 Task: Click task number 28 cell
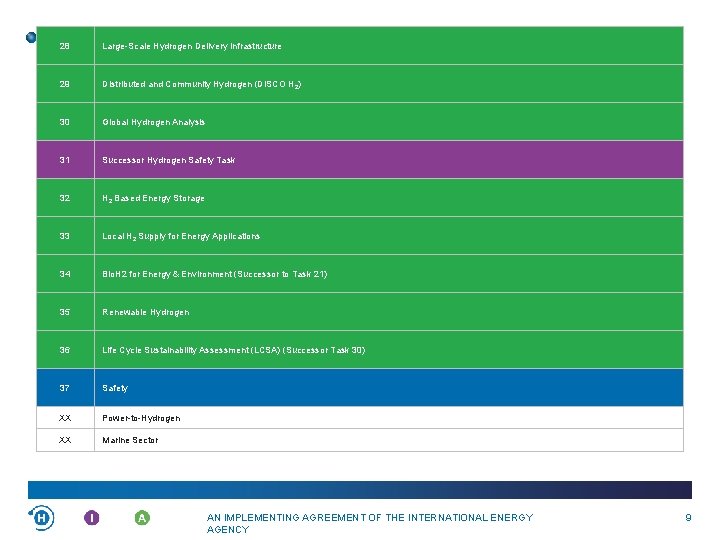pos(65,46)
